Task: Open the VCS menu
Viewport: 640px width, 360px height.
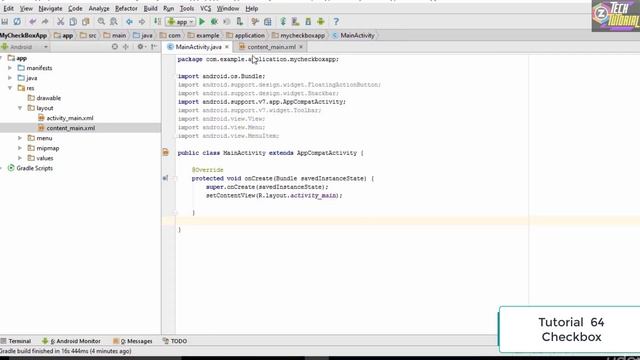Action: tap(205, 8)
